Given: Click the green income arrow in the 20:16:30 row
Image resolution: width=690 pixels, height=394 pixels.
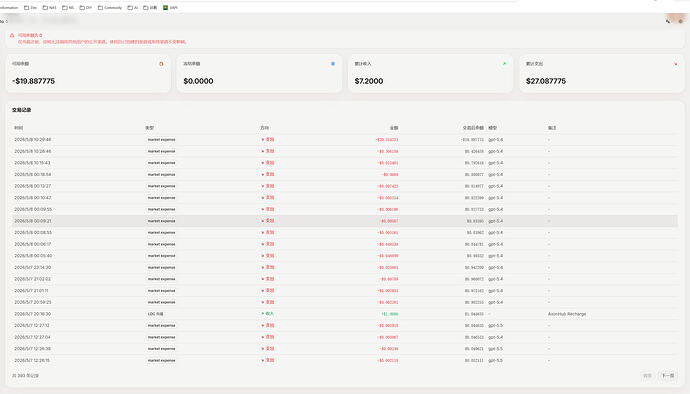Looking at the screenshot, I should 263,314.
